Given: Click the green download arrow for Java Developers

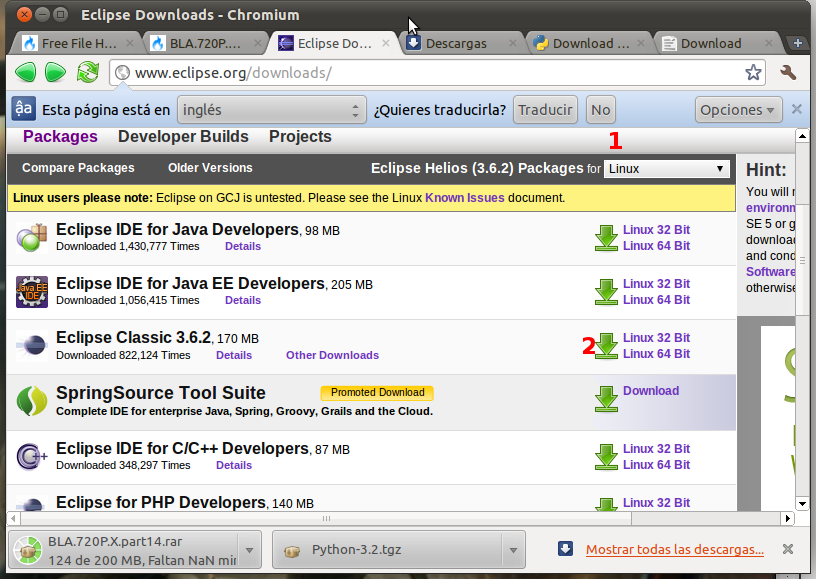Looking at the screenshot, I should (606, 238).
